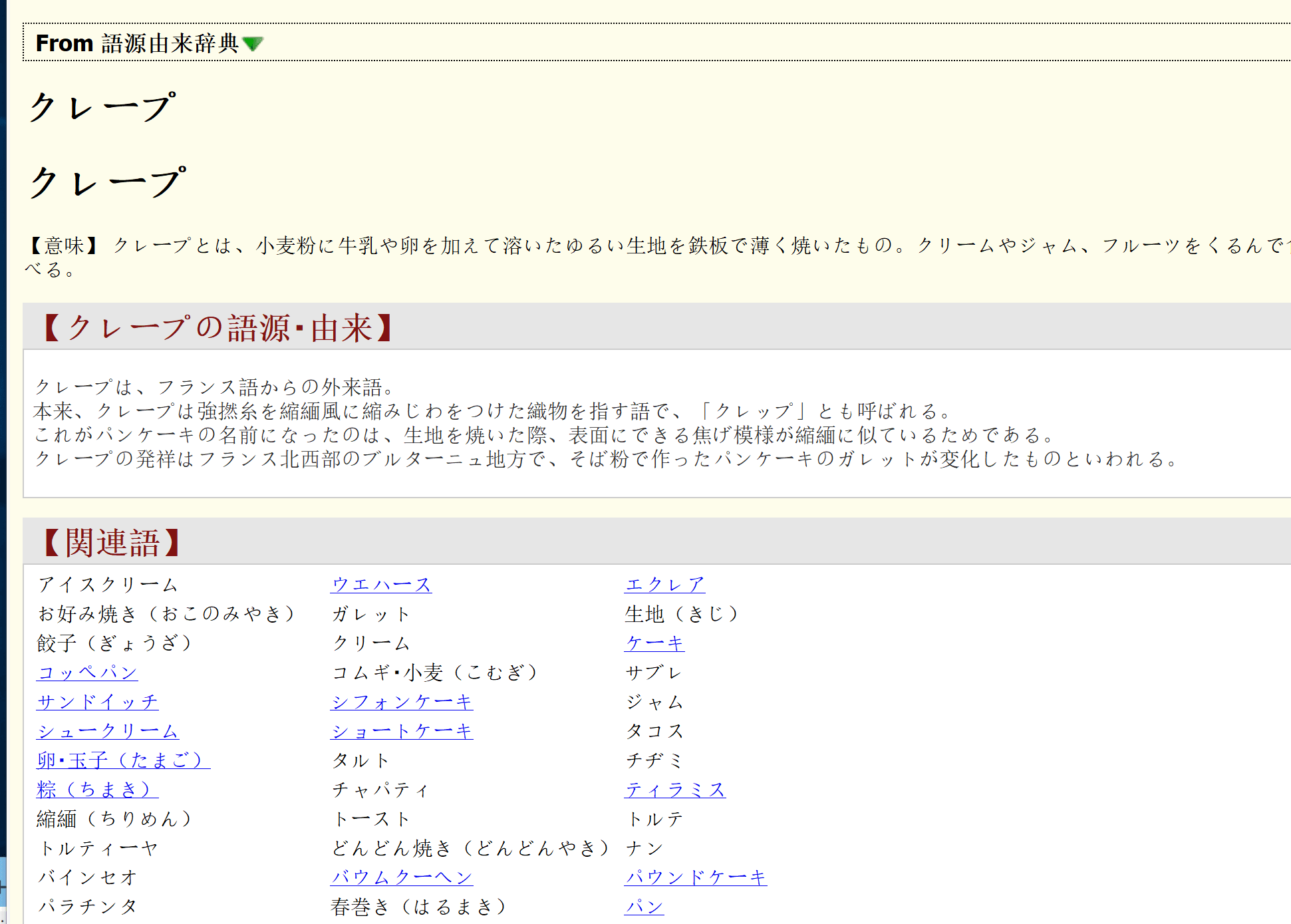The image size is (1291, 924).
Task: Select the お好み焼き（おこのみやき） entry
Action: point(166,614)
